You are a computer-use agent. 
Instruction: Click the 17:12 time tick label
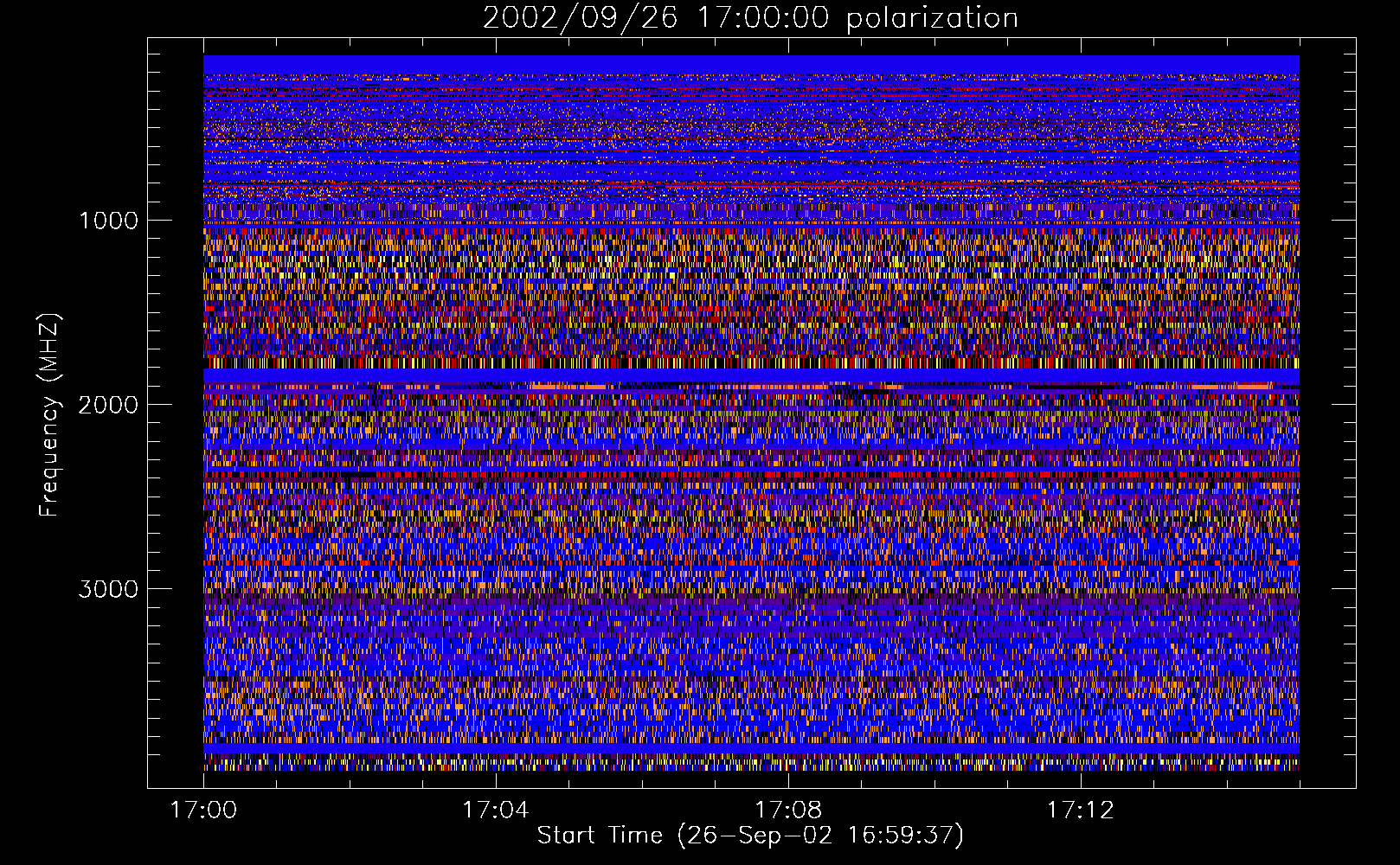[x=1080, y=811]
